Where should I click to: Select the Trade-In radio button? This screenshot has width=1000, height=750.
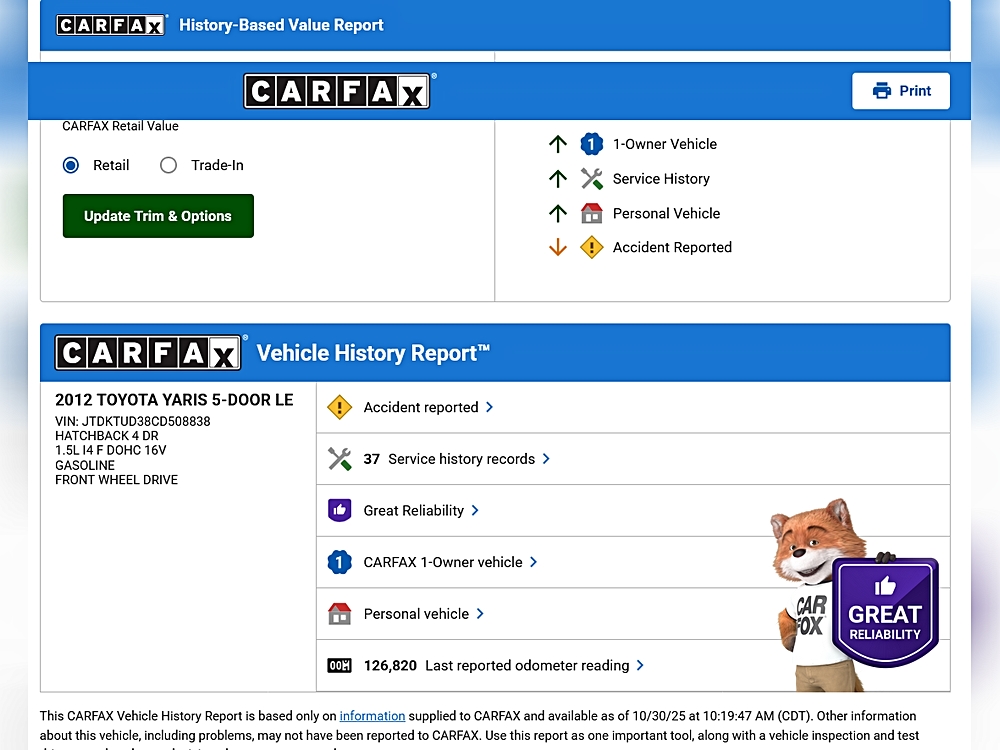[169, 166]
